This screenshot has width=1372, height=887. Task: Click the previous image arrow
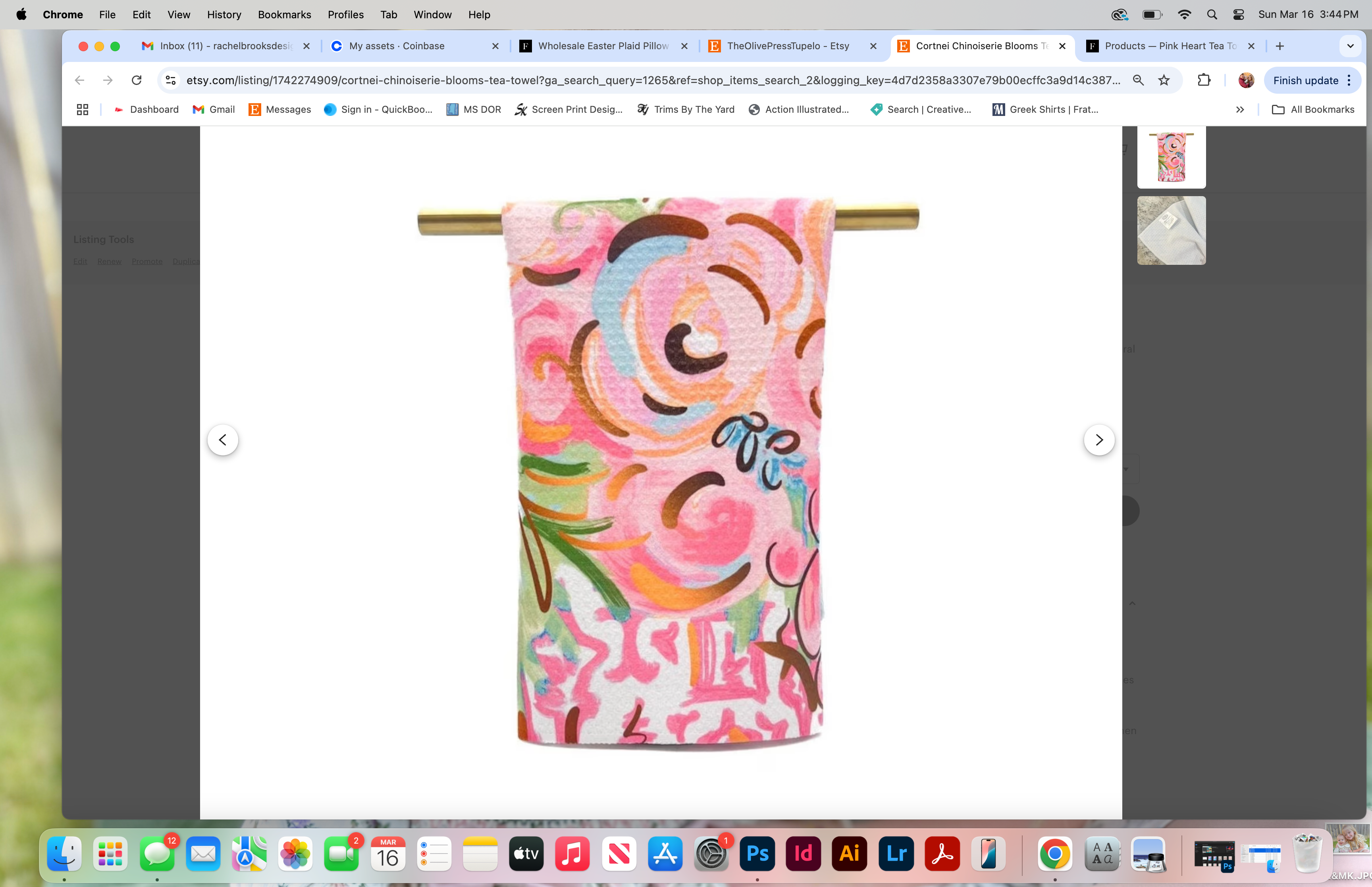tap(223, 440)
